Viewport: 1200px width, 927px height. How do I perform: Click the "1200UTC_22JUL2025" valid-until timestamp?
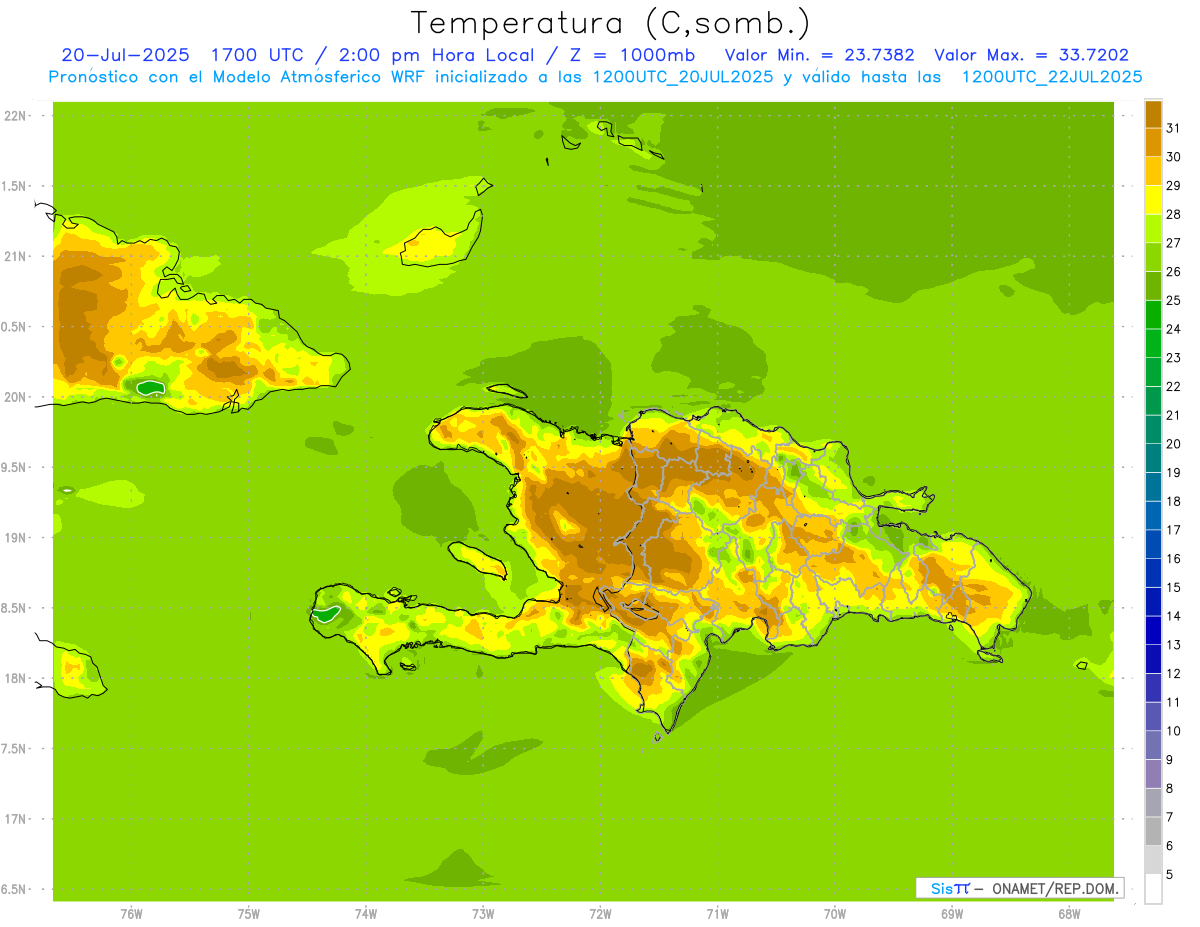[x=1052, y=77]
